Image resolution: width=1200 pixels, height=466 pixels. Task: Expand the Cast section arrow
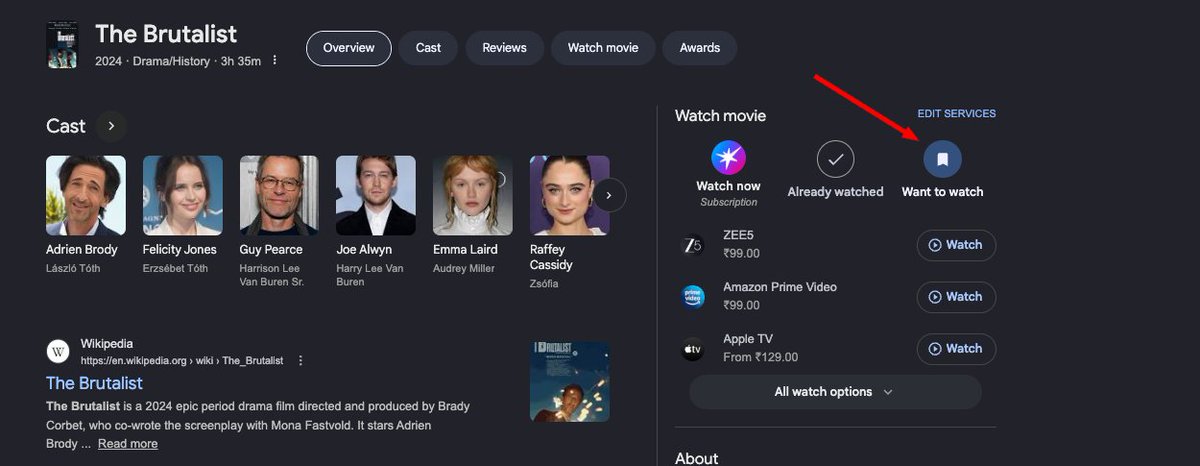click(111, 126)
